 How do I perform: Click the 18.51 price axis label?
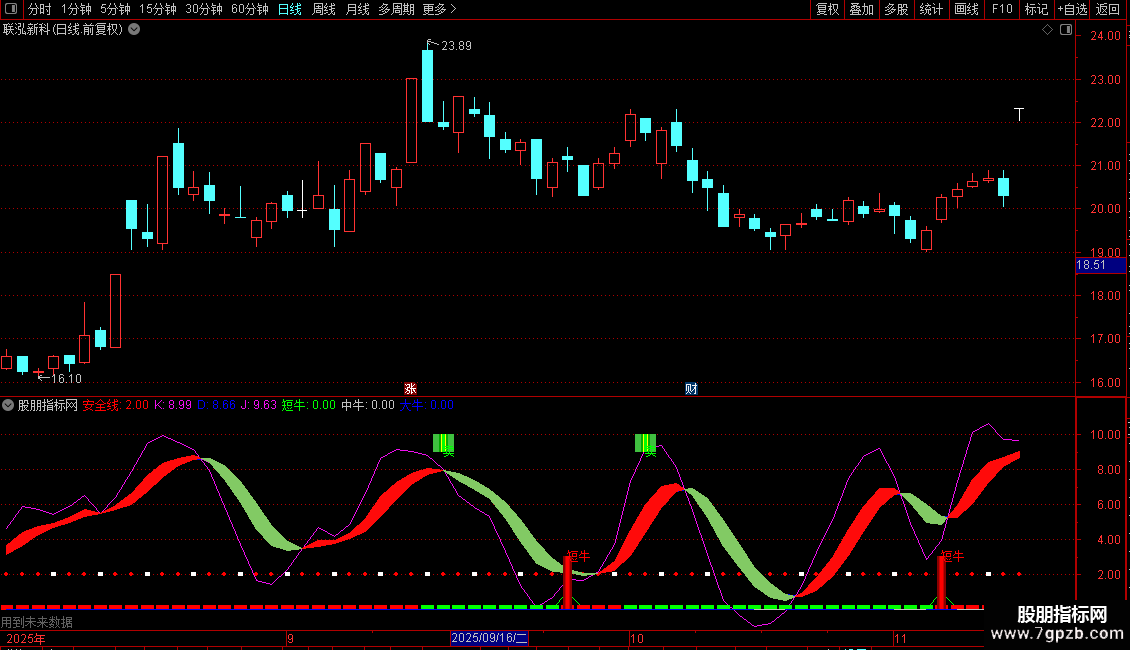click(x=1100, y=265)
